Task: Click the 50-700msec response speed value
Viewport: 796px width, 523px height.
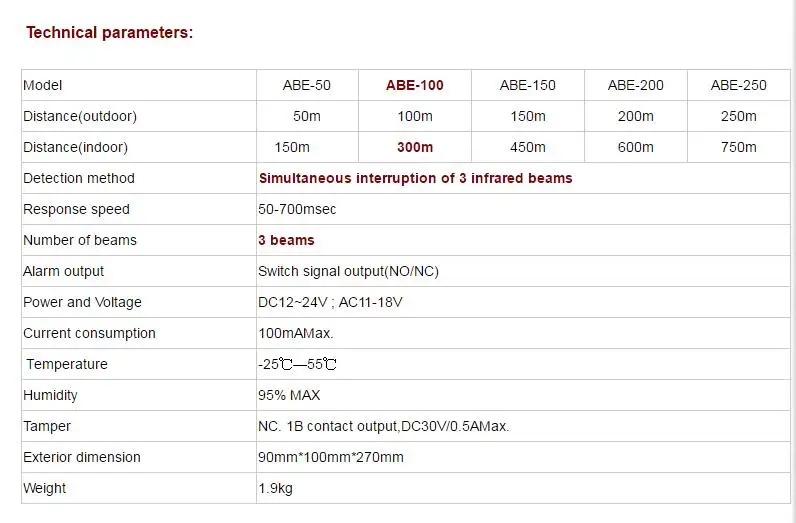Action: [x=297, y=209]
